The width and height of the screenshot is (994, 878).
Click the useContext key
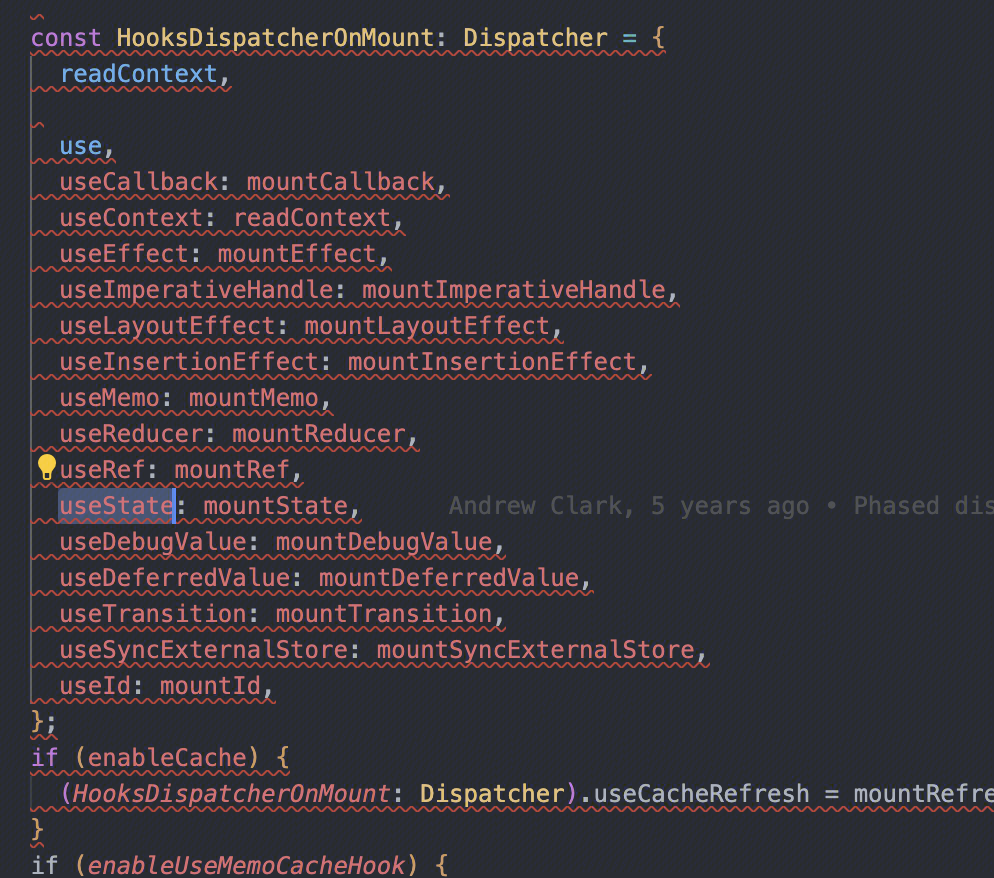[x=131, y=218]
